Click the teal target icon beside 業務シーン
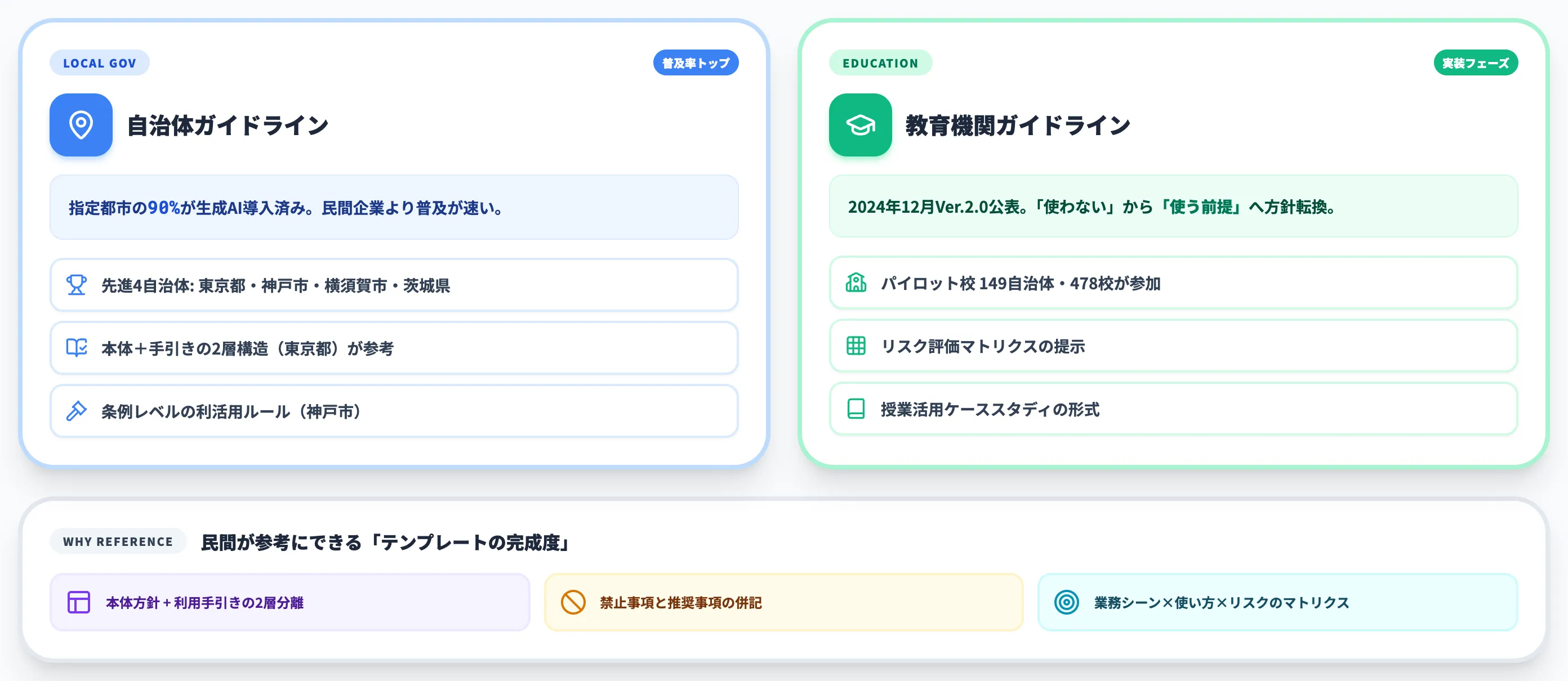 coord(1066,602)
